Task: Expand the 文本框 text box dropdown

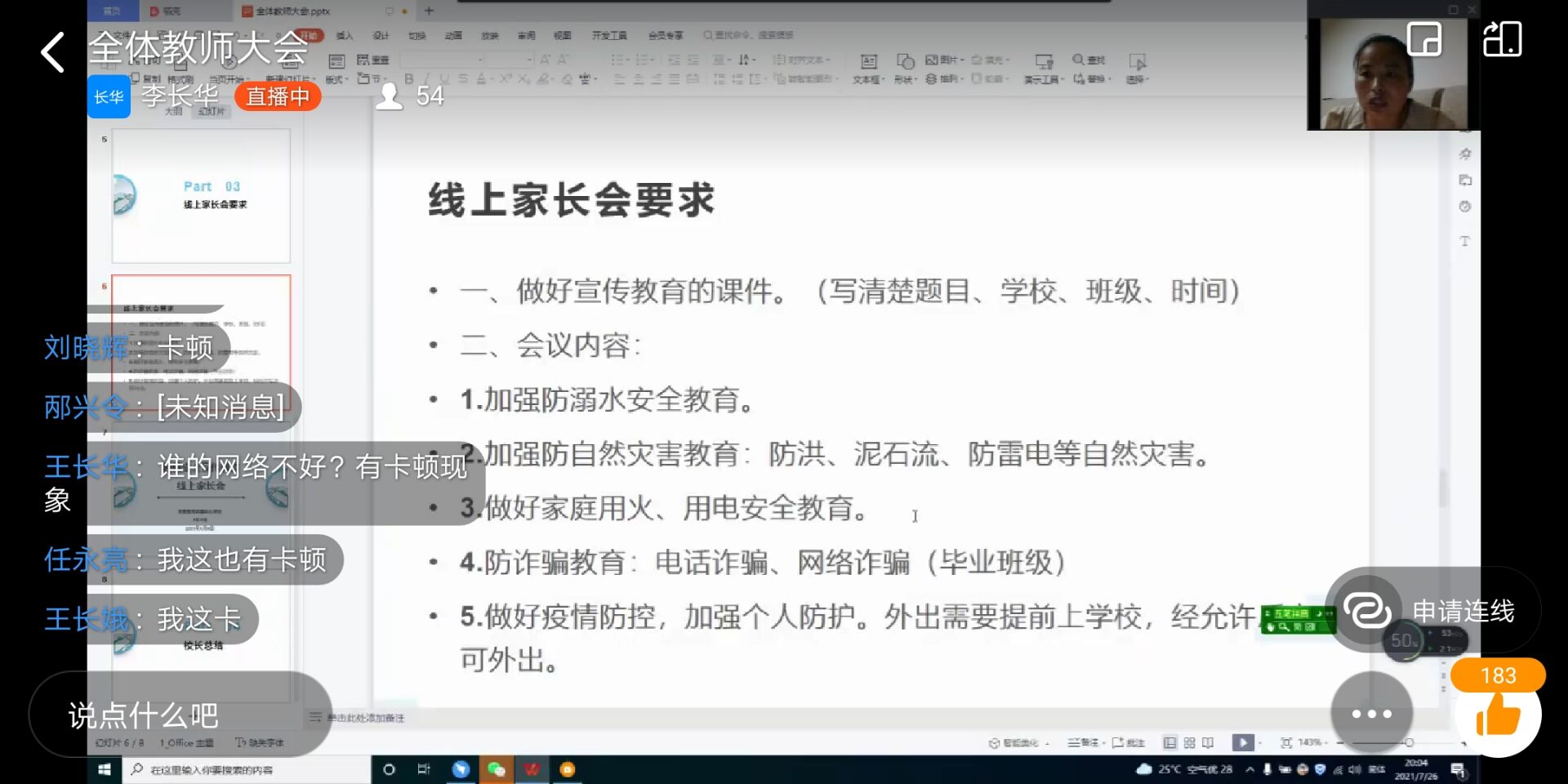Action: (x=869, y=79)
